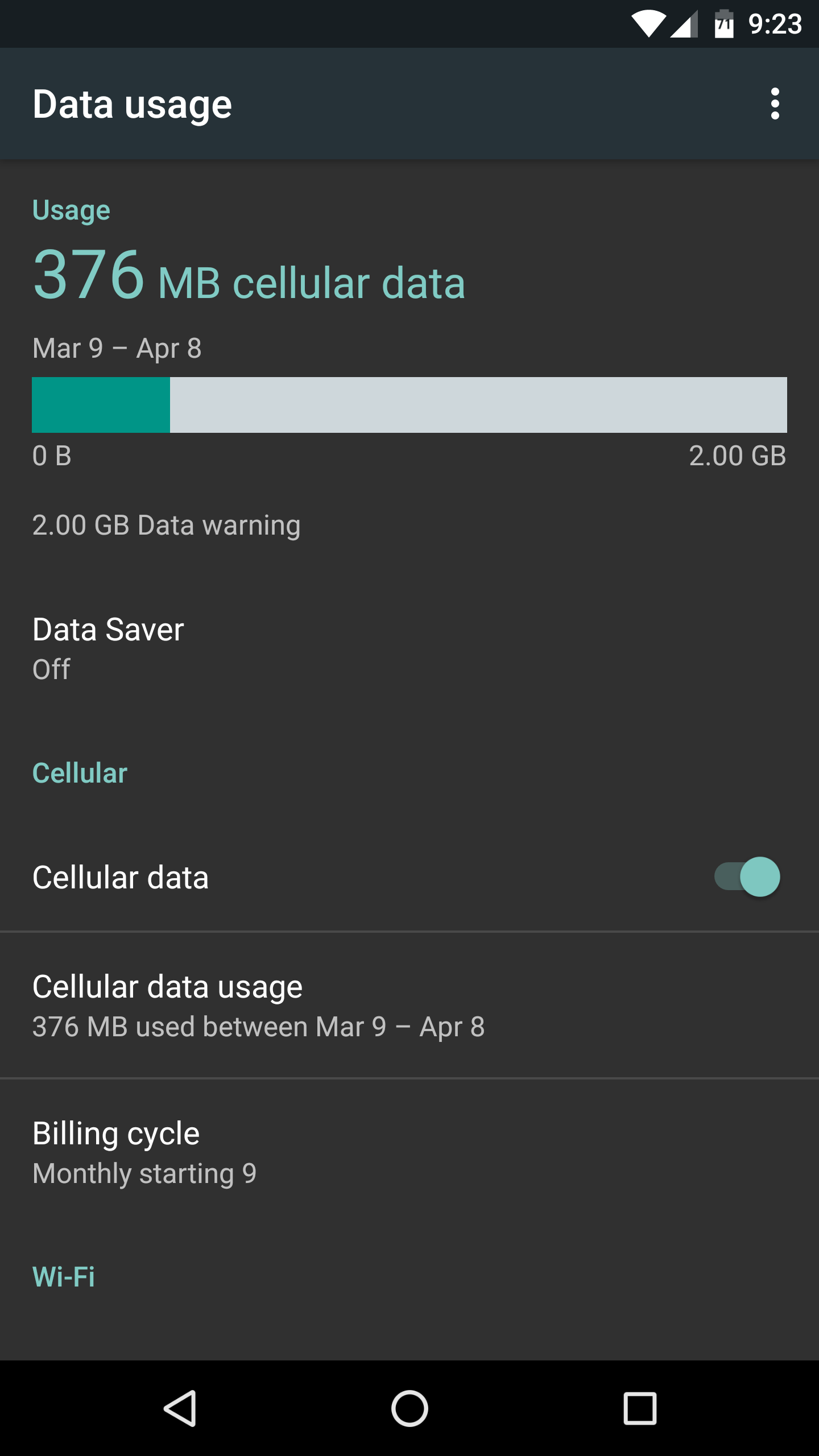Tap the Android home circle button

pos(409,1409)
